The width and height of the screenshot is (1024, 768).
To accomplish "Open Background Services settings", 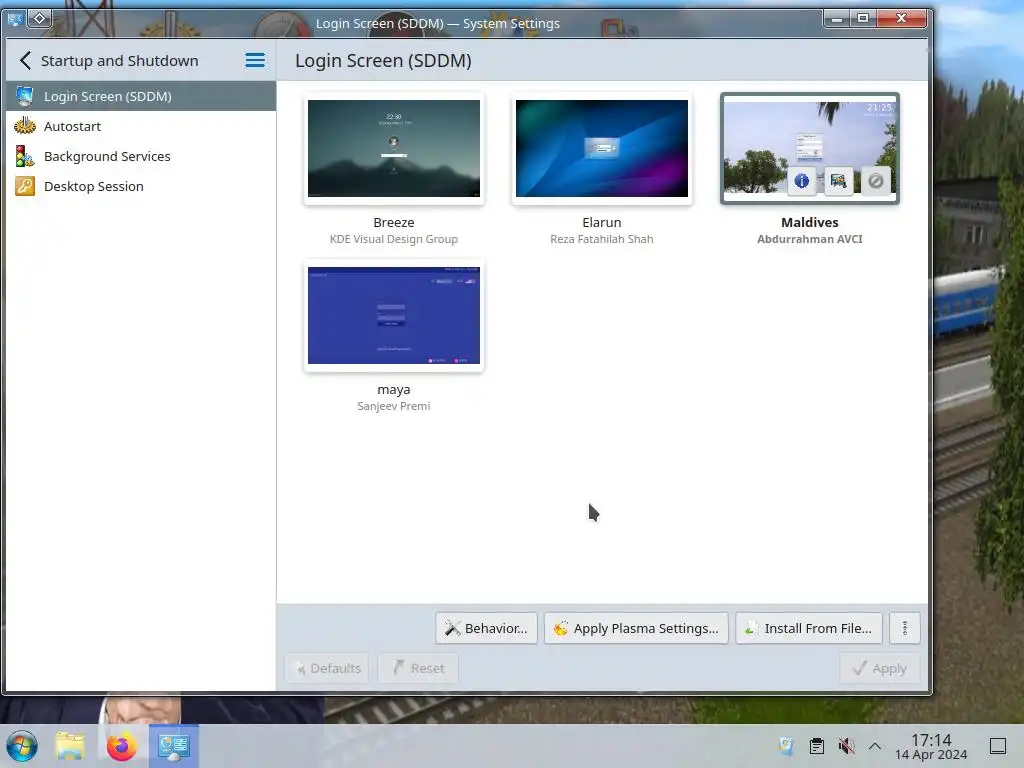I will click(x=140, y=156).
